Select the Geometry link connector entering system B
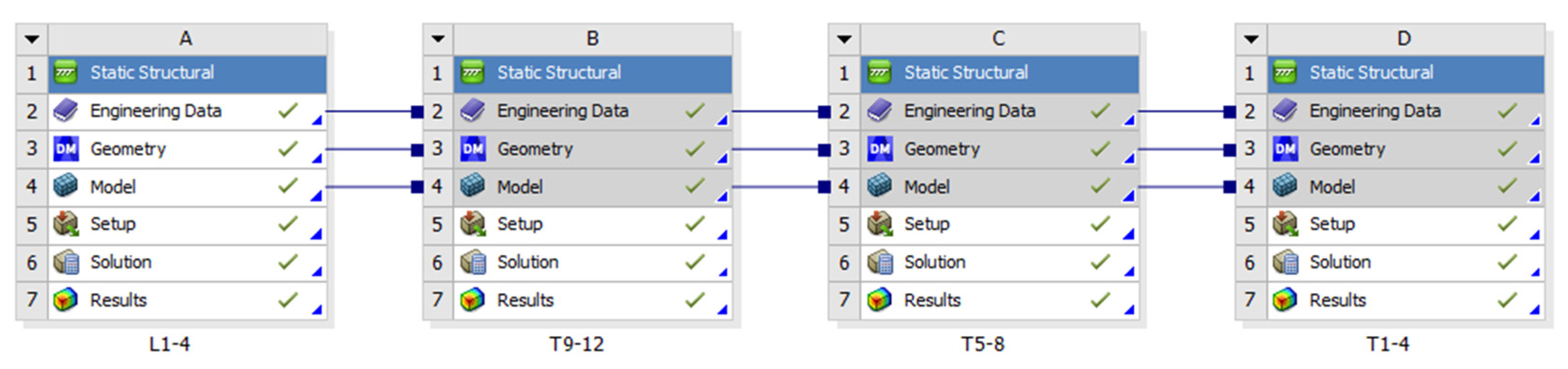This screenshot has width=1568, height=369. [x=417, y=150]
